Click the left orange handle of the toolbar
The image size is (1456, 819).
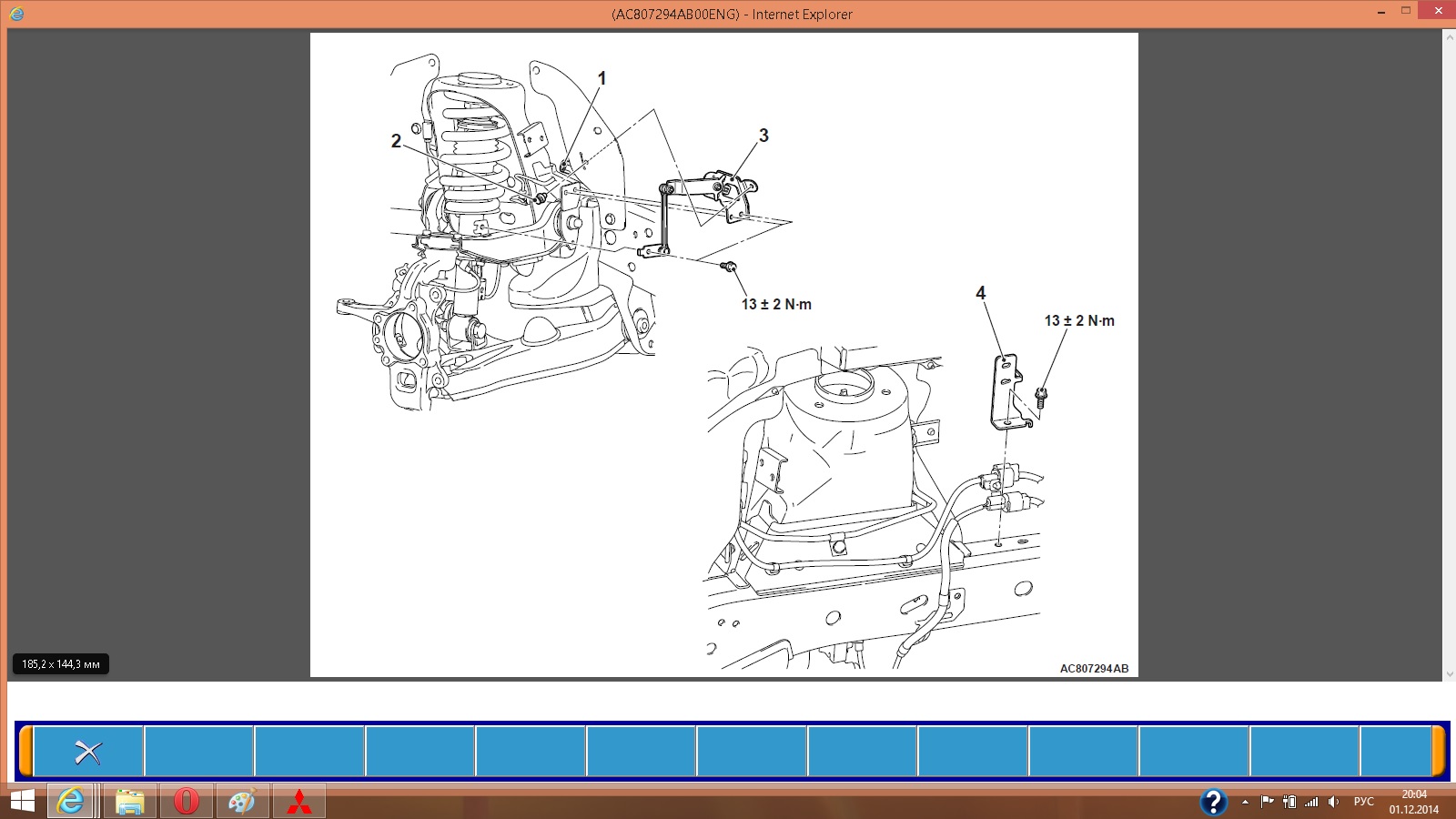point(26,752)
